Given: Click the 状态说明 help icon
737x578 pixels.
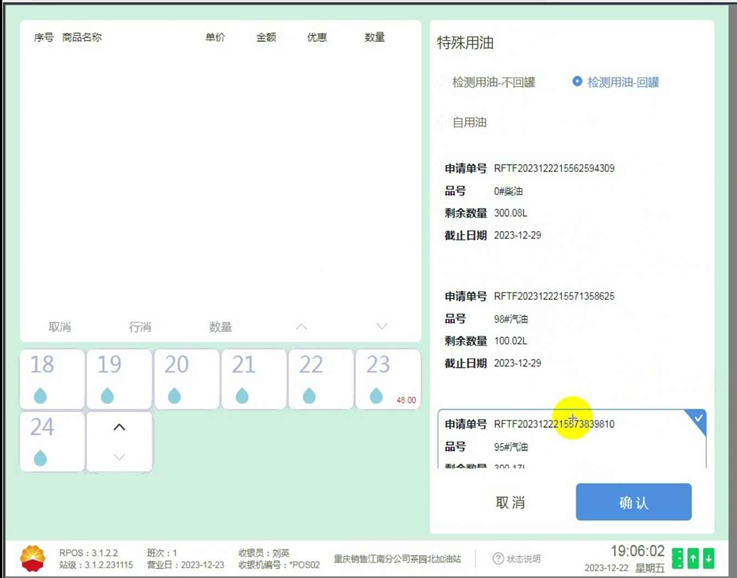Looking at the screenshot, I should pyautogui.click(x=498, y=558).
